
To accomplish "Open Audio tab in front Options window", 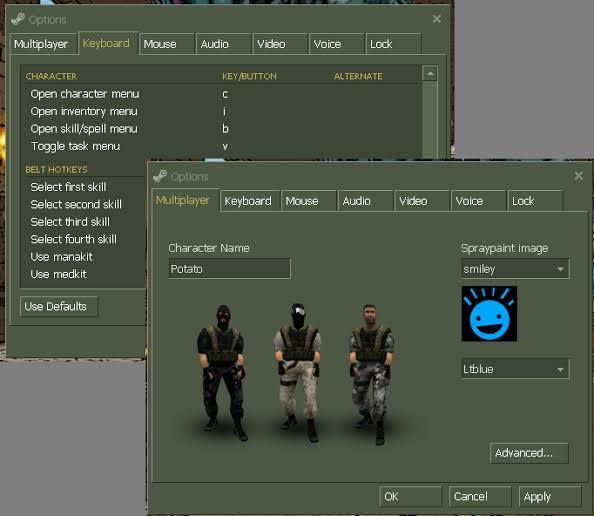I will [x=365, y=201].
